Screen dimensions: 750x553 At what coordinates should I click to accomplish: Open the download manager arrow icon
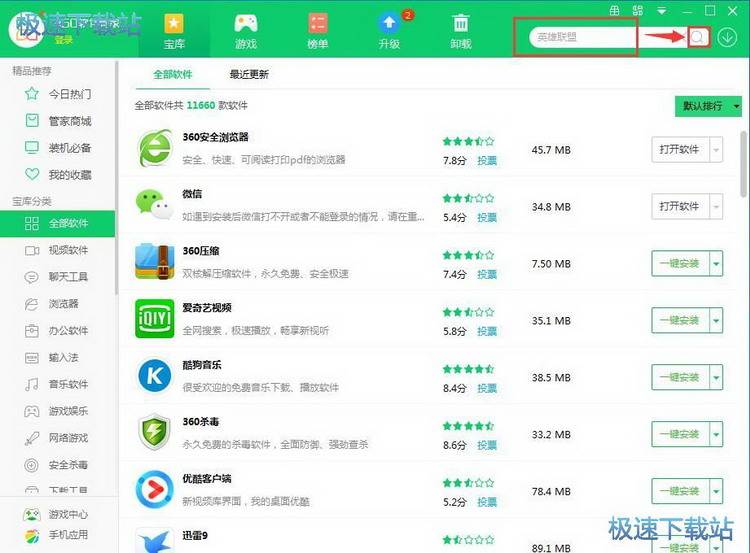[x=727, y=37]
